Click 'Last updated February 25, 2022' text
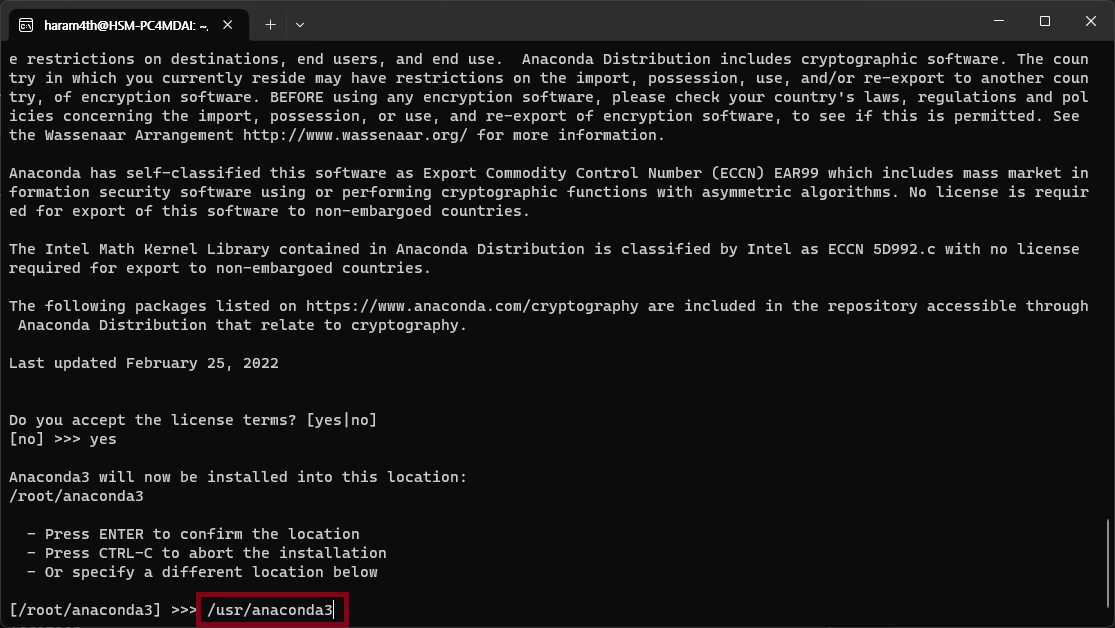The height and width of the screenshot is (628, 1115). pyautogui.click(x=144, y=363)
